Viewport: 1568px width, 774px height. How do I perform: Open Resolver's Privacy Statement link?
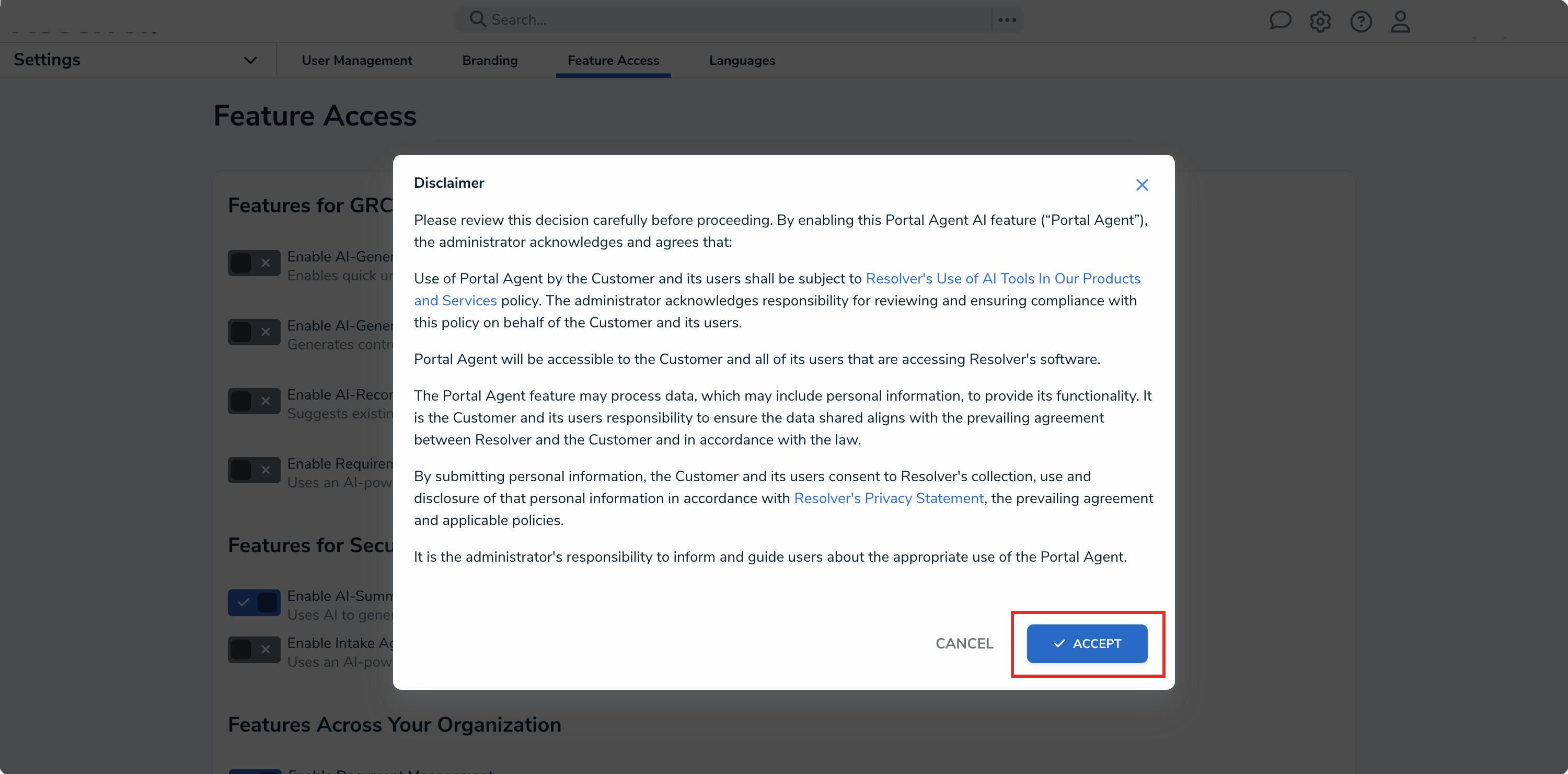pyautogui.click(x=888, y=498)
